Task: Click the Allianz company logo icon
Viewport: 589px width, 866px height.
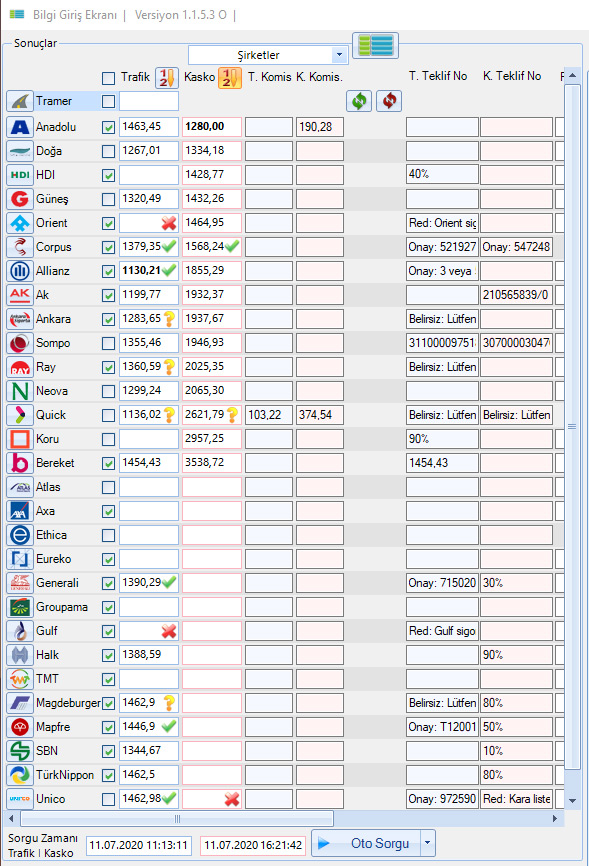Action: pos(20,271)
